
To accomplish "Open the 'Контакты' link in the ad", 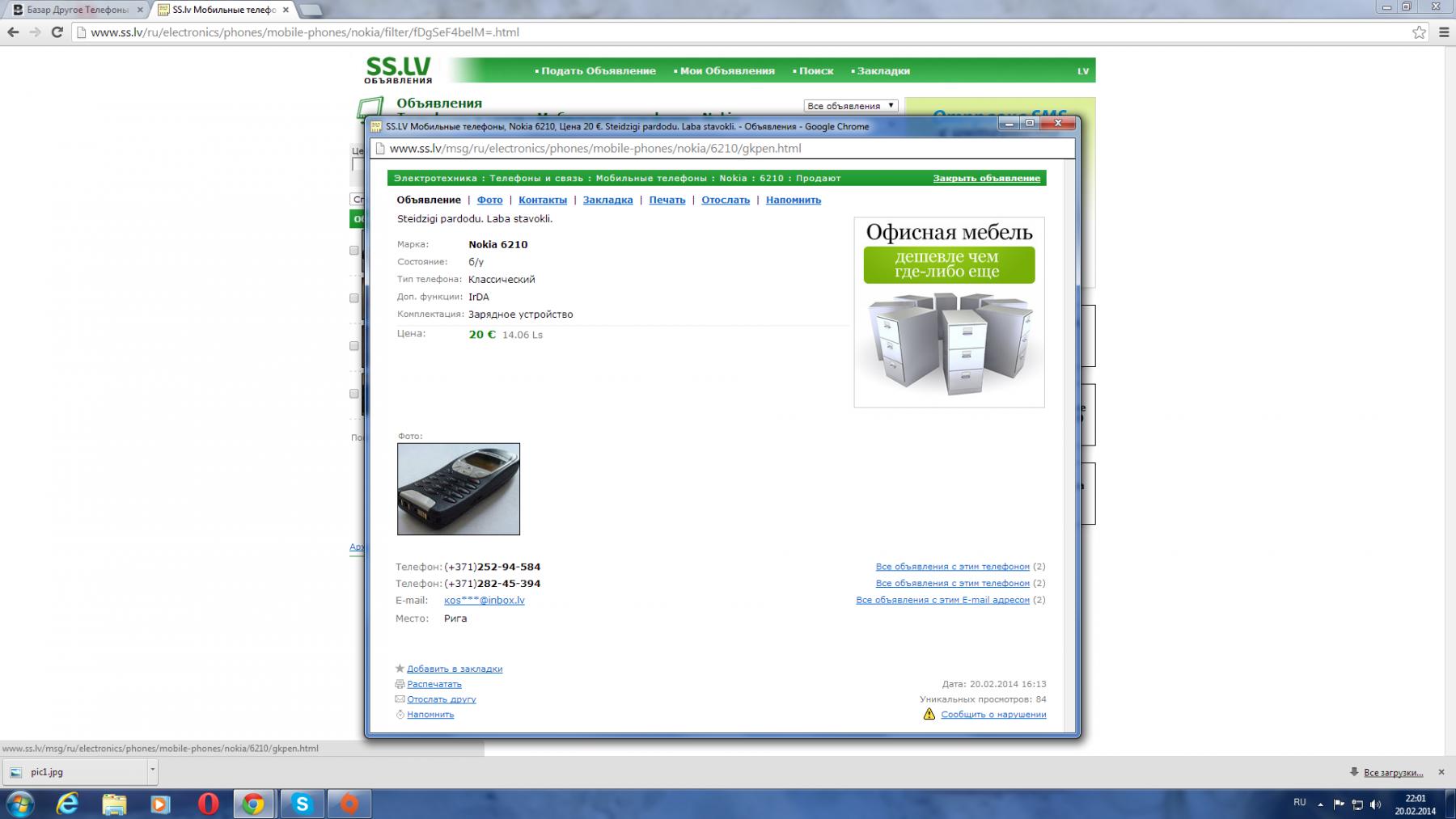I will click(x=542, y=200).
